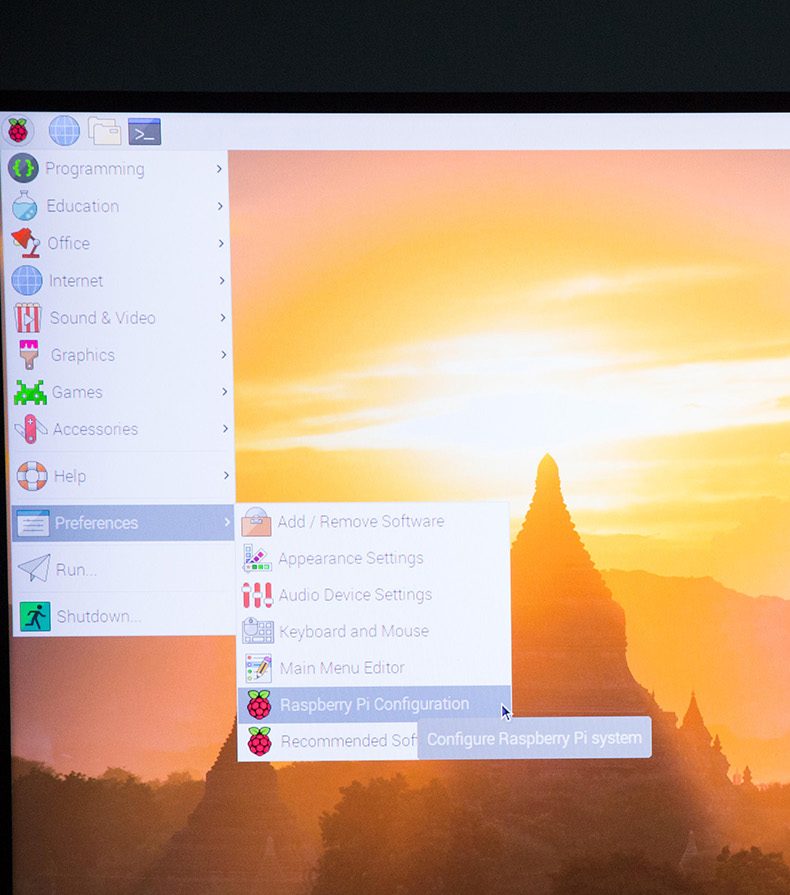Launch Raspberry Pi Configuration
Viewport: 790px width, 895px height.
[x=374, y=704]
